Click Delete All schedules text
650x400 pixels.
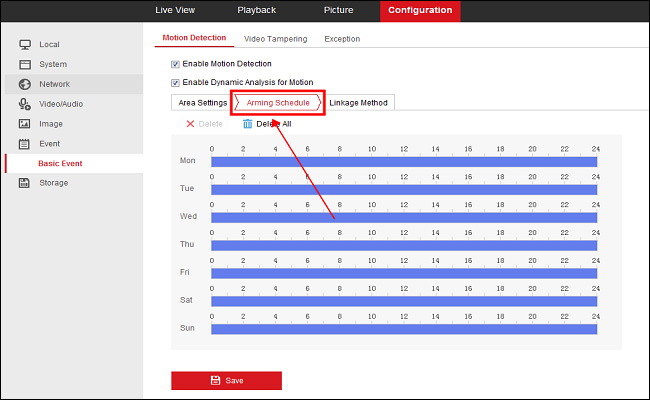pos(274,124)
